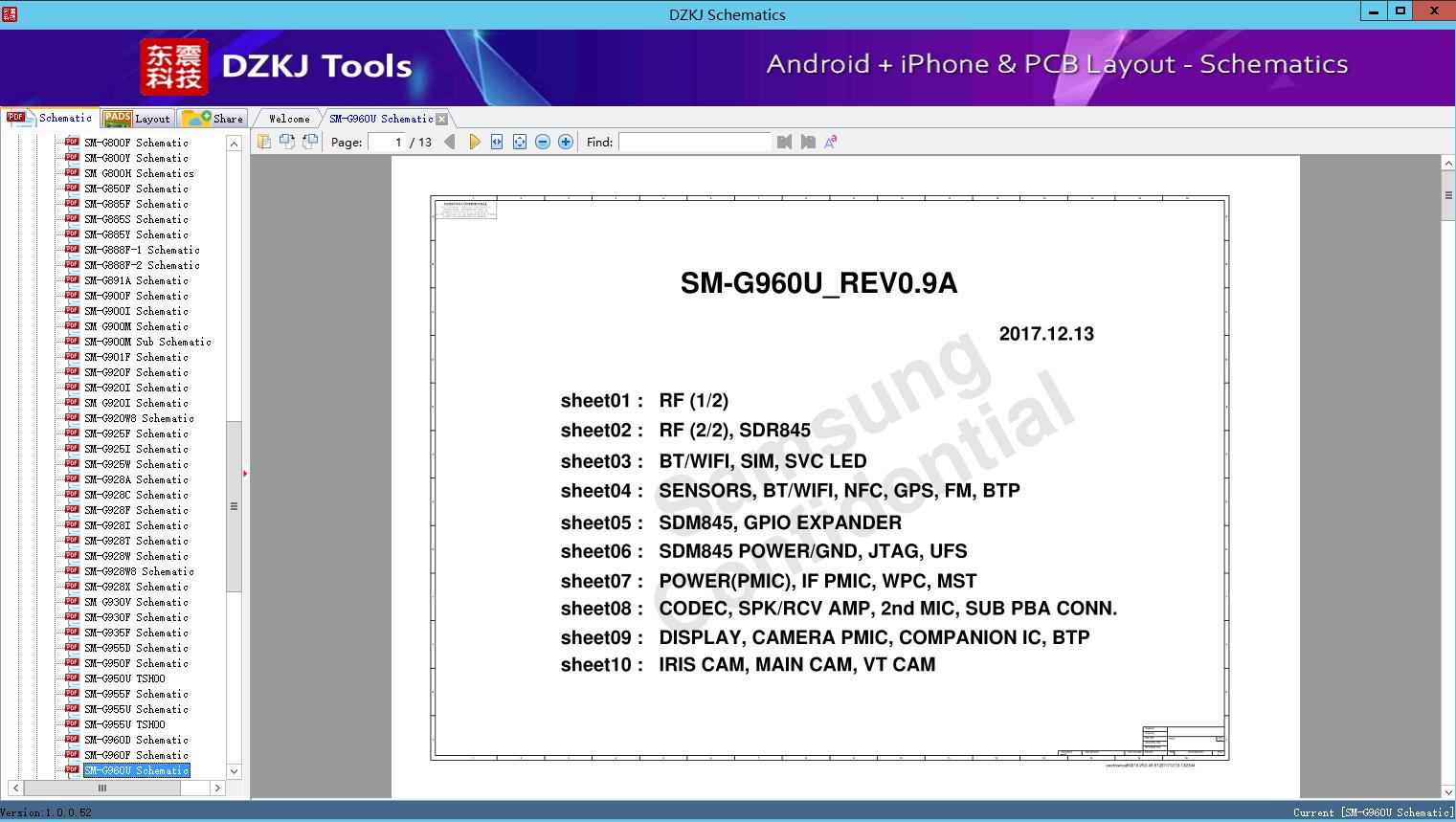
Task: Click the document viewer's scroll-up arrow
Action: 1448,164
